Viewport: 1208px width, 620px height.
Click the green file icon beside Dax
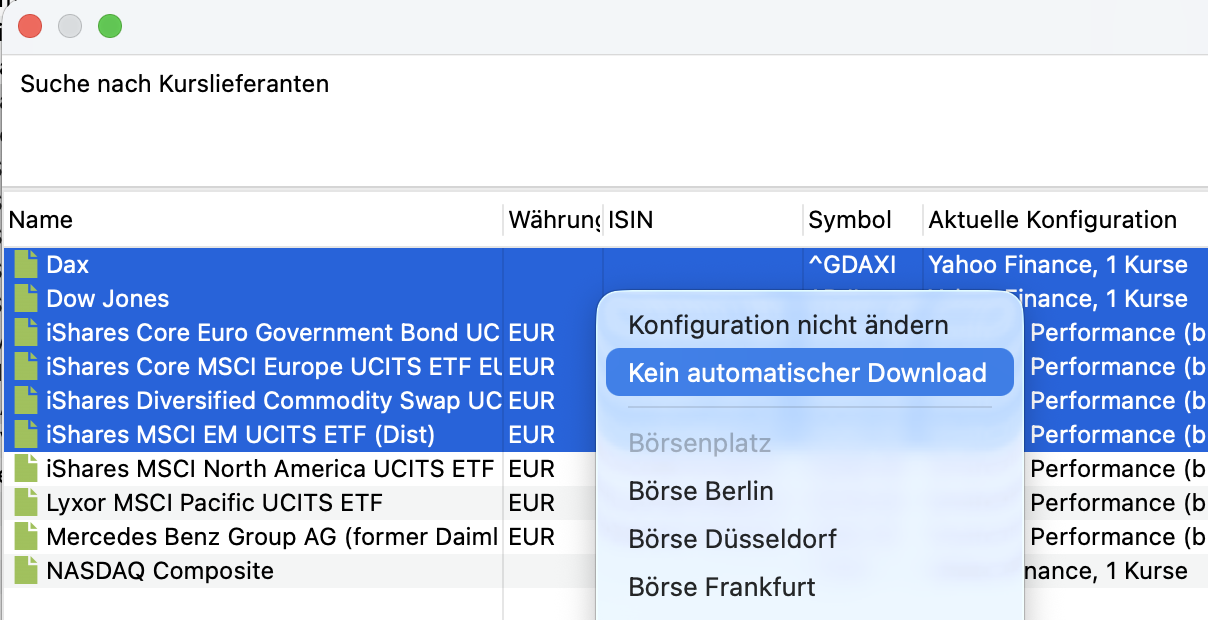tap(24, 265)
